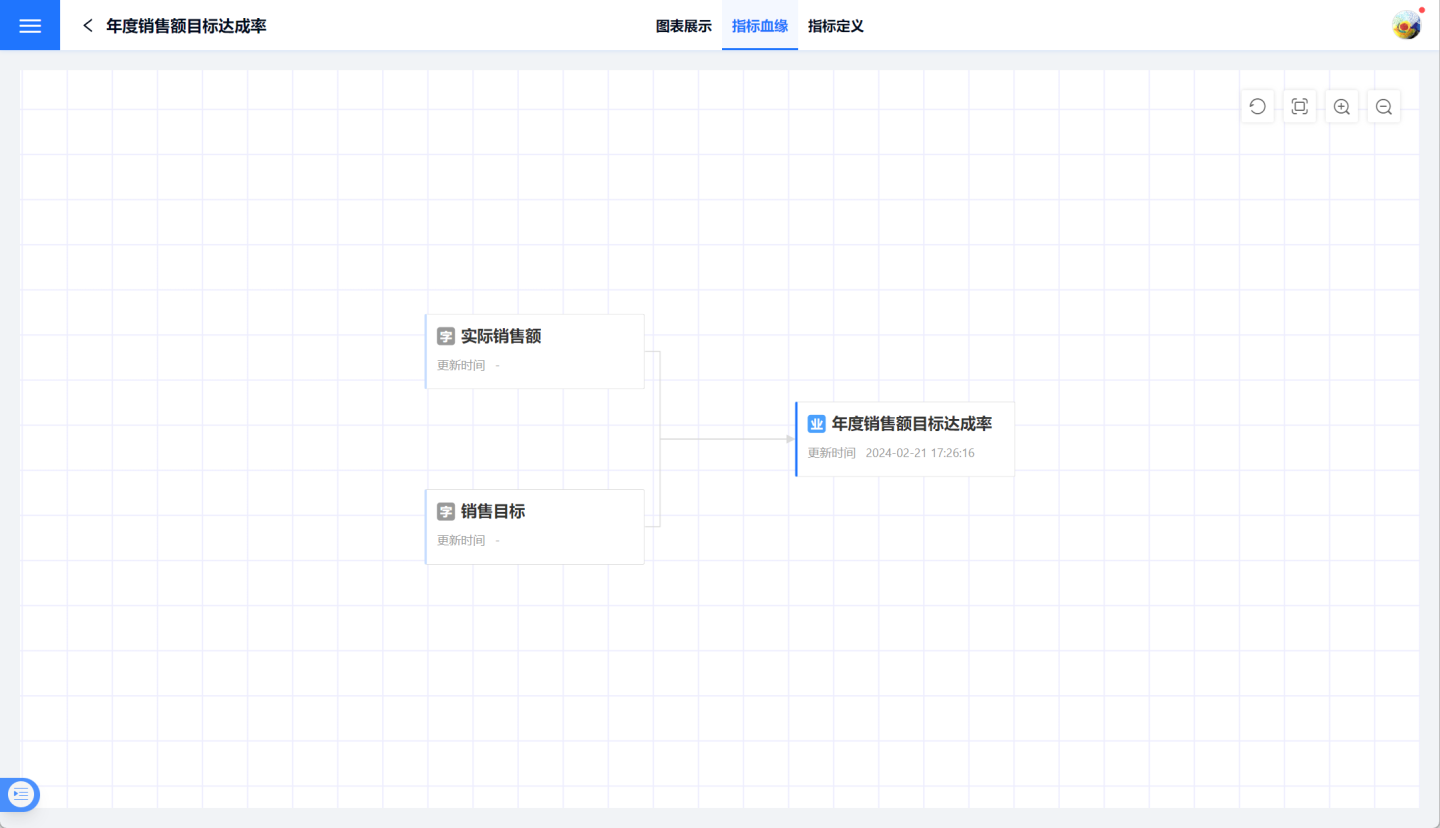Screen dimensions: 1440x828
Task: Click the floating list button at bottom-left
Action: tap(21, 794)
